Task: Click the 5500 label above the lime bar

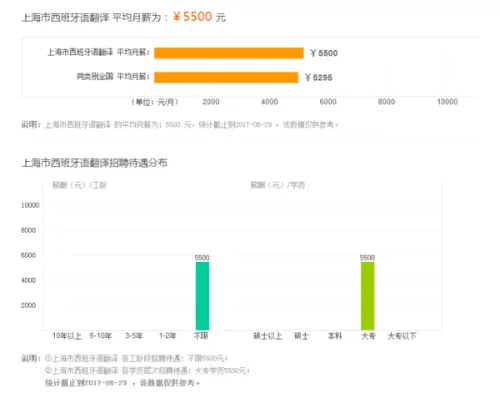Action: click(367, 258)
